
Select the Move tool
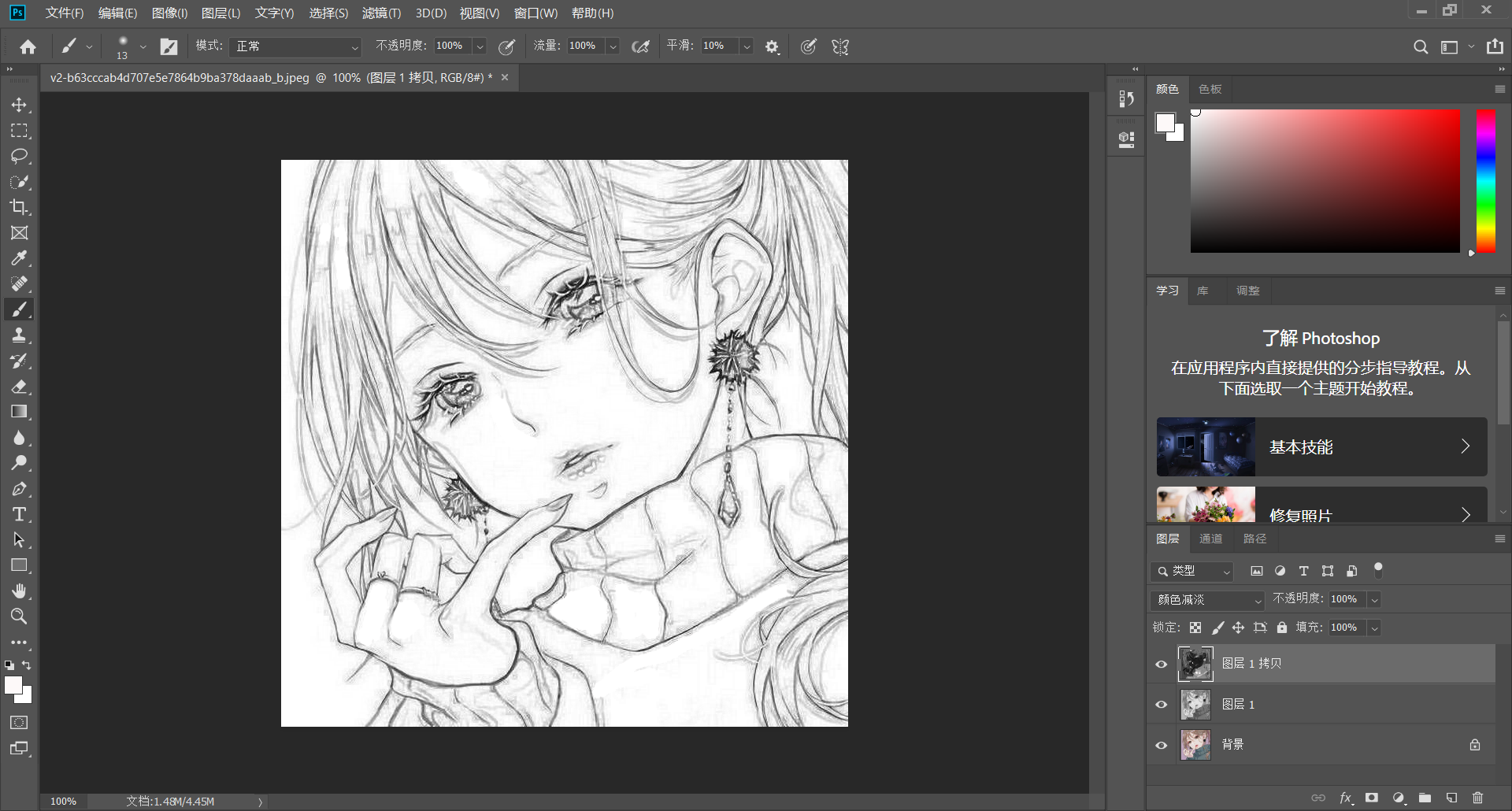[x=19, y=105]
